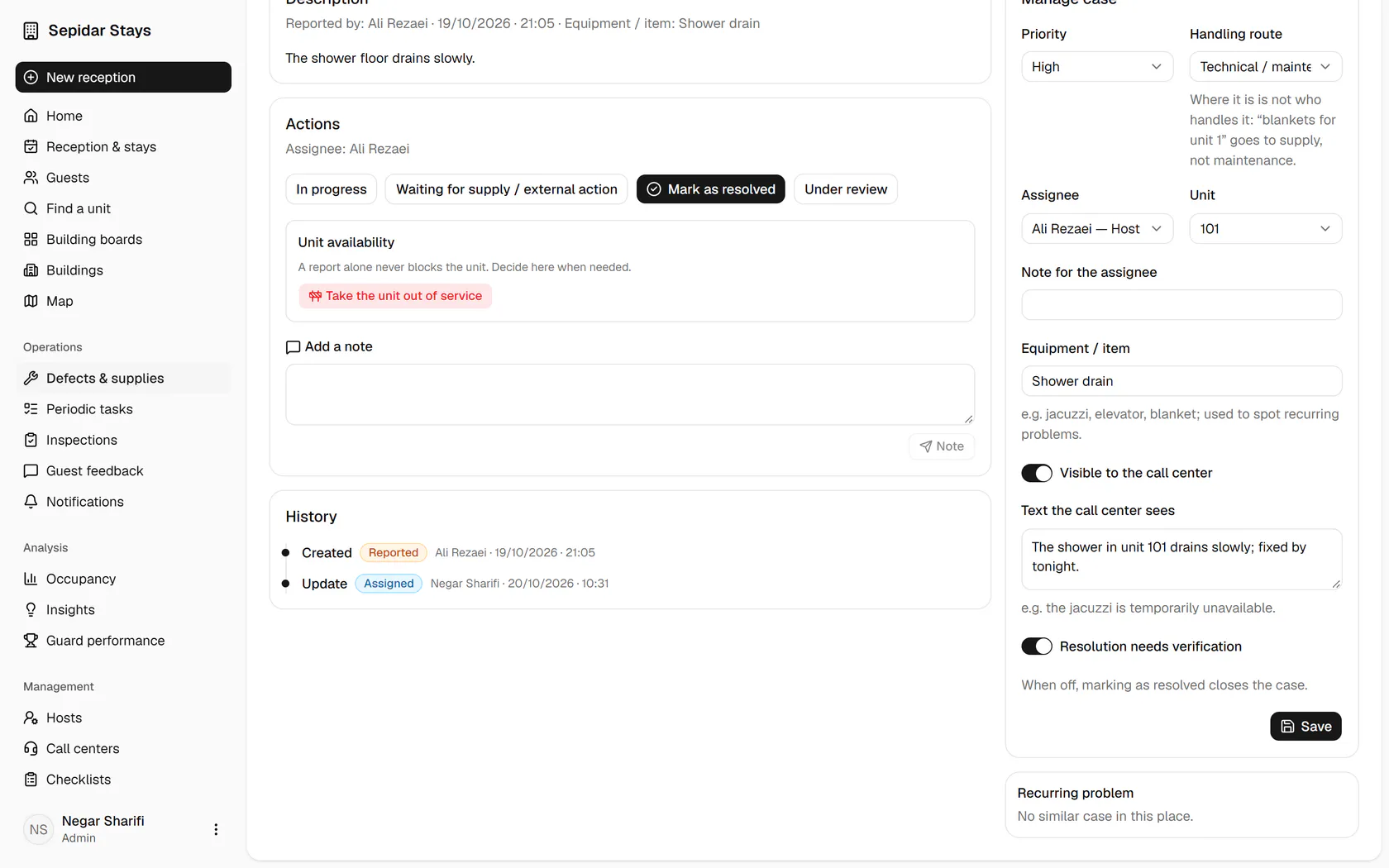Open the Priority dropdown set to High
The width and height of the screenshot is (1389, 868).
point(1097,67)
